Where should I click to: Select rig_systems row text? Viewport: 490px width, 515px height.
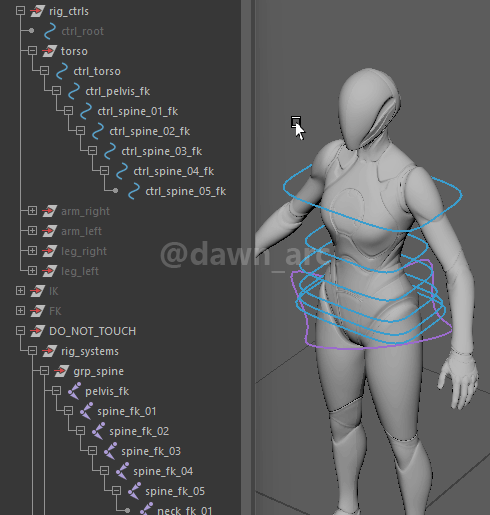(x=90, y=351)
